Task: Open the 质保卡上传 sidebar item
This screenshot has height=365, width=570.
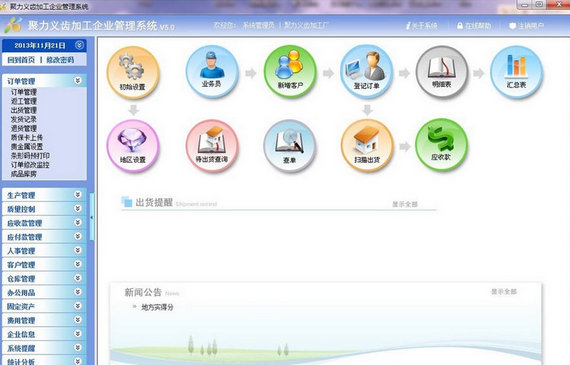Action: [x=27, y=137]
